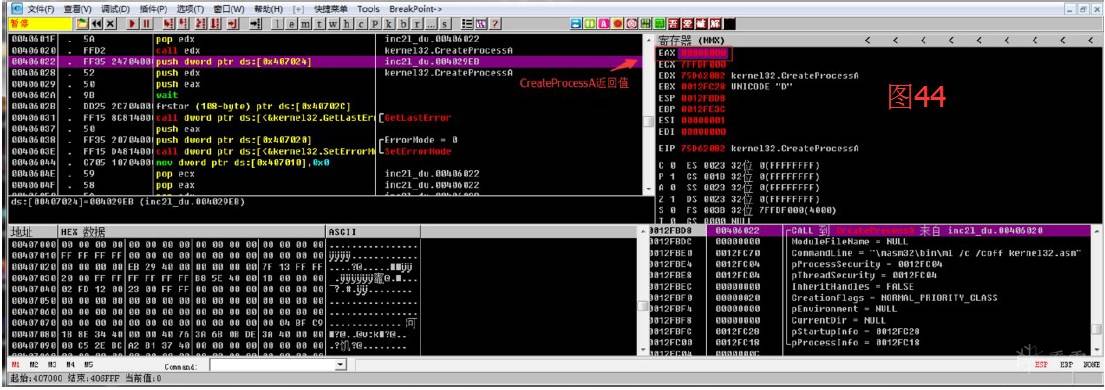Click the red question mark Help icon
This screenshot has height=390, width=1105.
coord(495,23)
